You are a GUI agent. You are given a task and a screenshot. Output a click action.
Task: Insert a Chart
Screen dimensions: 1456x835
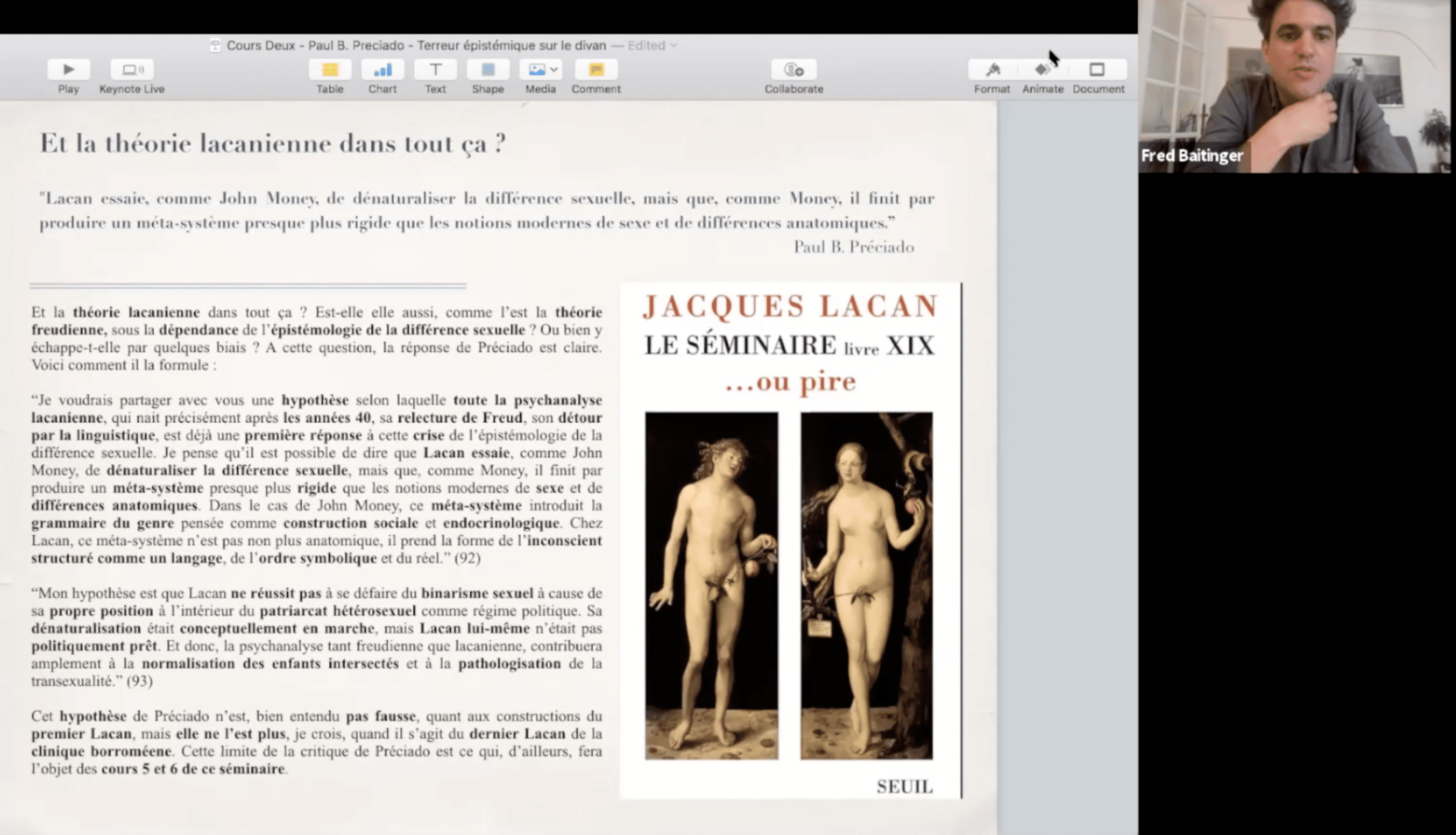382,70
